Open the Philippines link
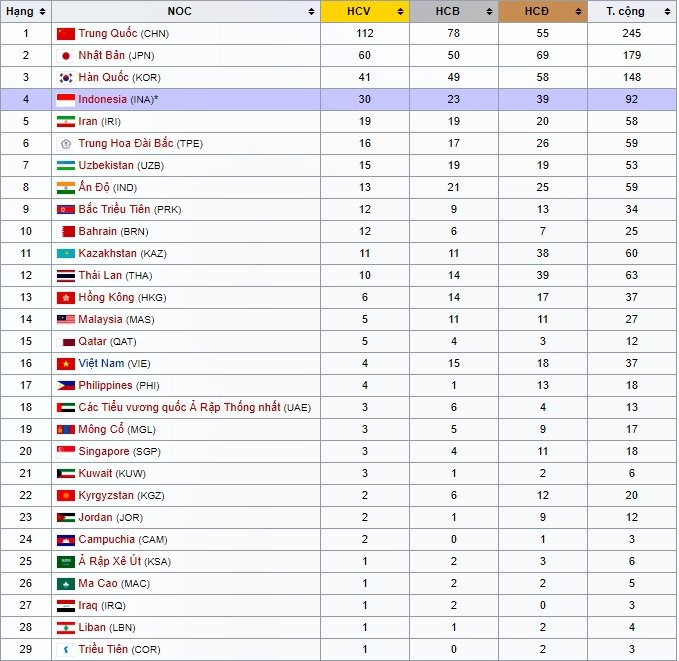 pyautogui.click(x=105, y=386)
